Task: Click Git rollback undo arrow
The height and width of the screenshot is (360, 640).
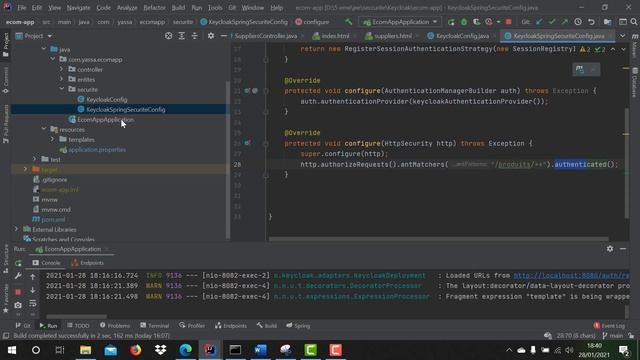Action: click(591, 22)
